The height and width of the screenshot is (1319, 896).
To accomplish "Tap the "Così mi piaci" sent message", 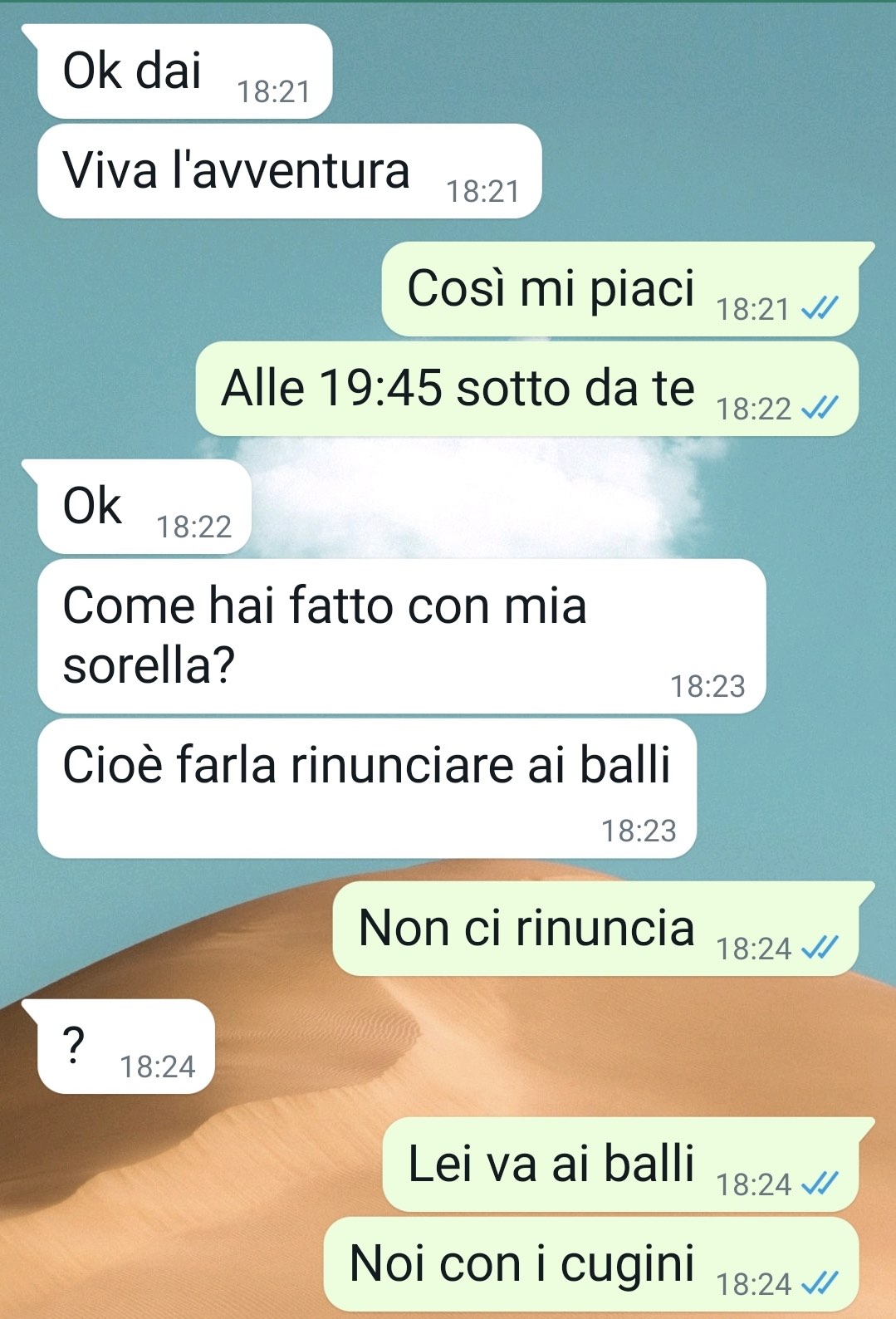I will tap(619, 289).
